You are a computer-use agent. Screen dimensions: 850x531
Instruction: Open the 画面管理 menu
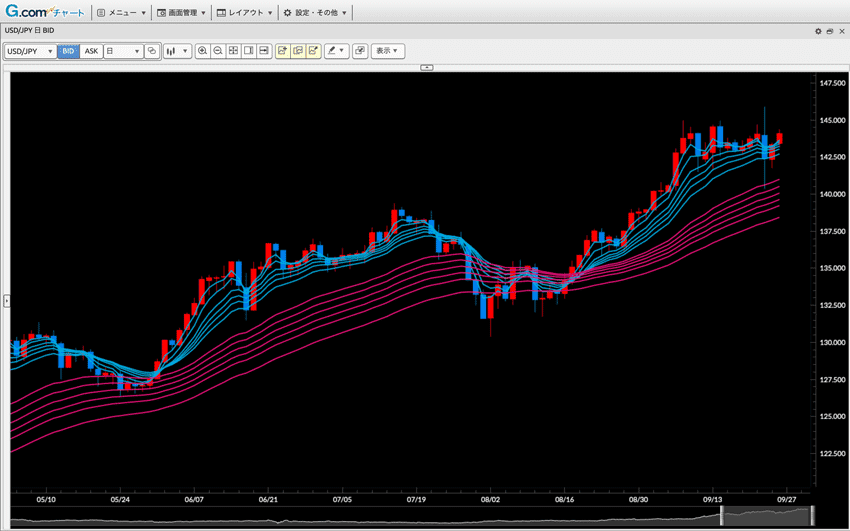click(181, 12)
